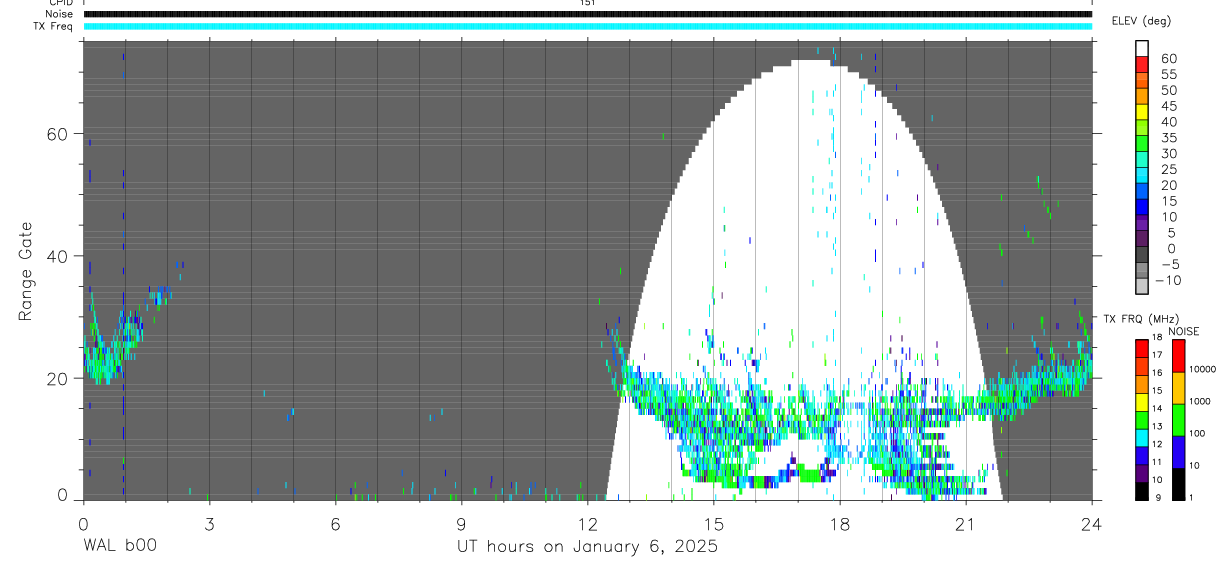Image resolution: width=1228 pixels, height=567 pixels.
Task: Click the 'UT hours on January 6, 2025' label
Action: pos(587,546)
